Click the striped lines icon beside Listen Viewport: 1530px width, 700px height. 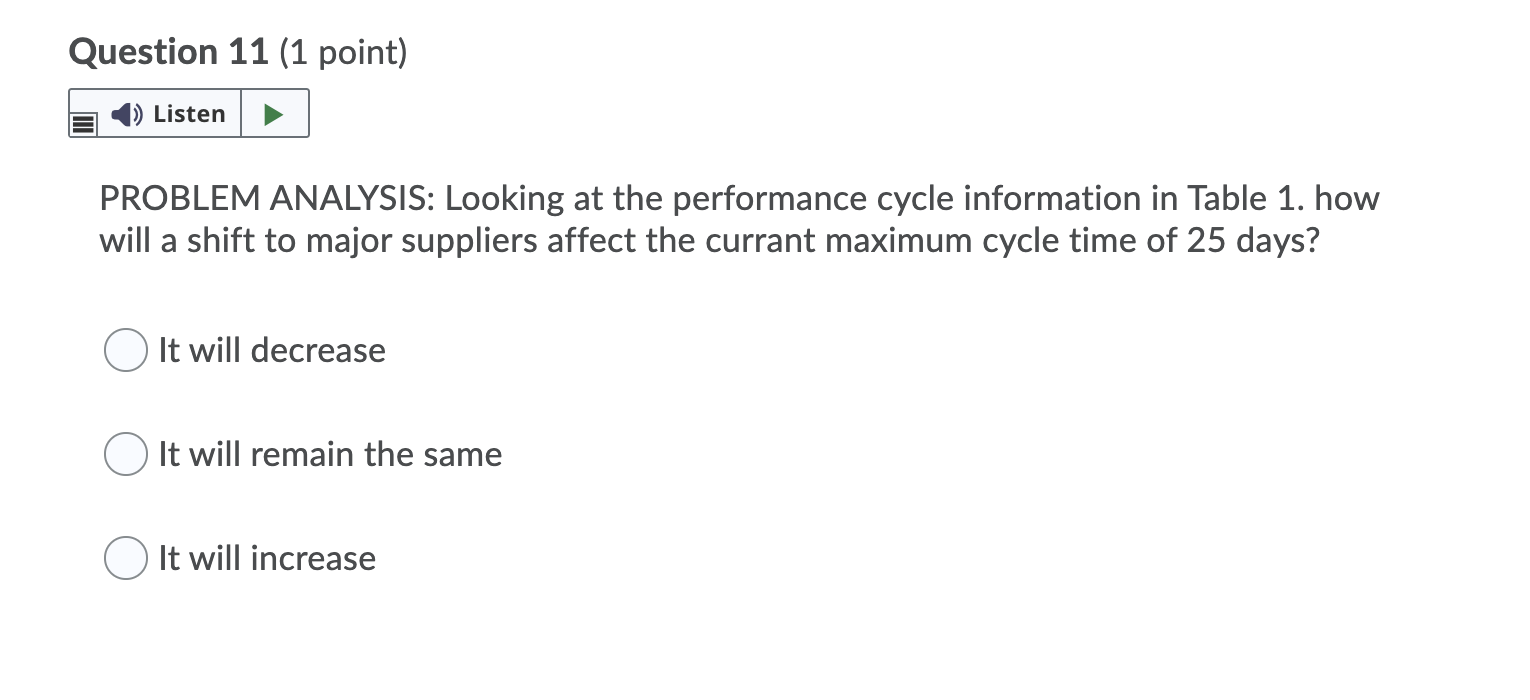82,122
